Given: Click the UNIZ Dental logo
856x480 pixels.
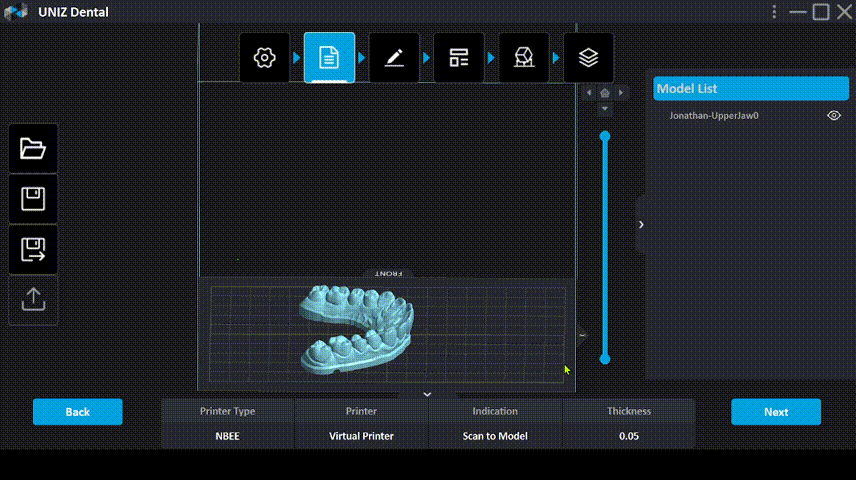Looking at the screenshot, I should pyautogui.click(x=16, y=11).
